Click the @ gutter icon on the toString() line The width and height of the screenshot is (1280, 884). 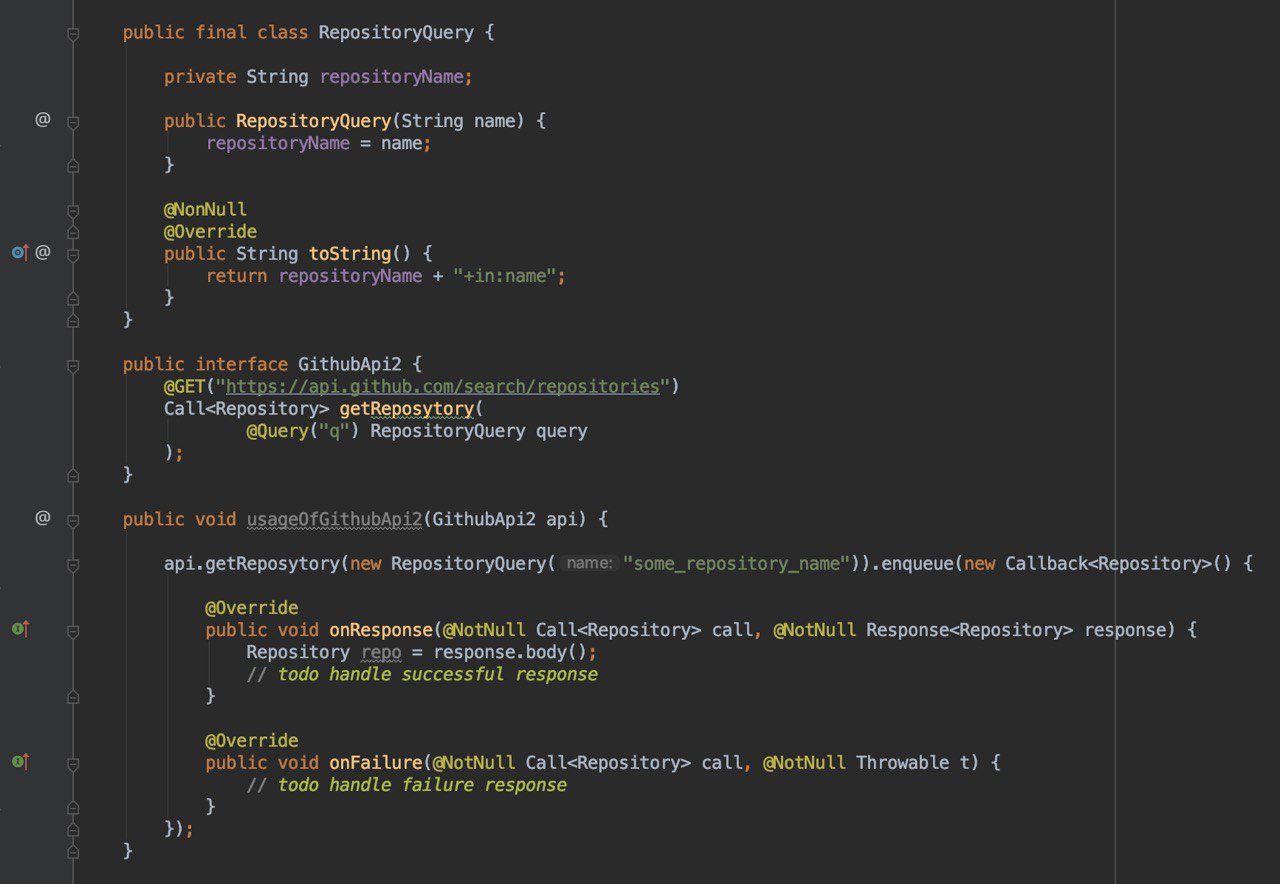click(x=42, y=253)
